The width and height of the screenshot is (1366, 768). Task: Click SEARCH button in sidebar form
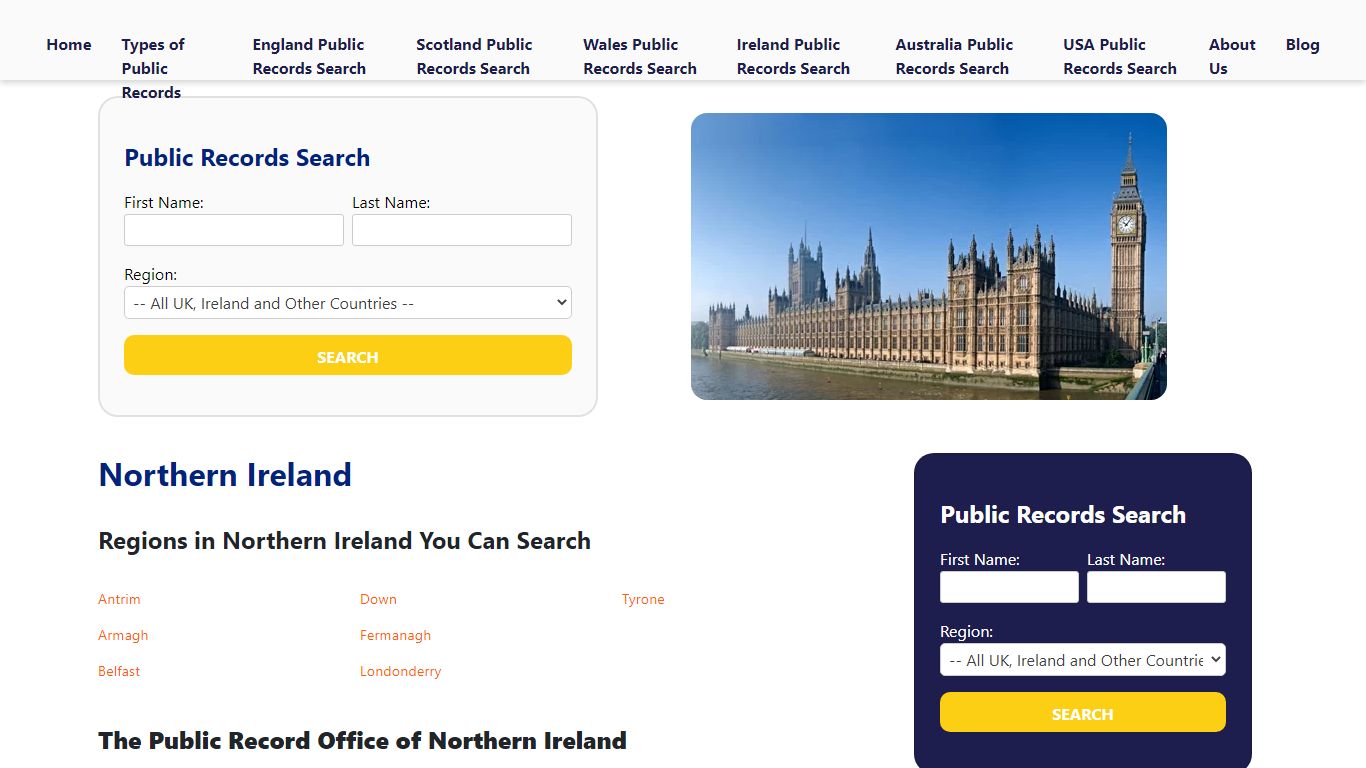point(1083,712)
